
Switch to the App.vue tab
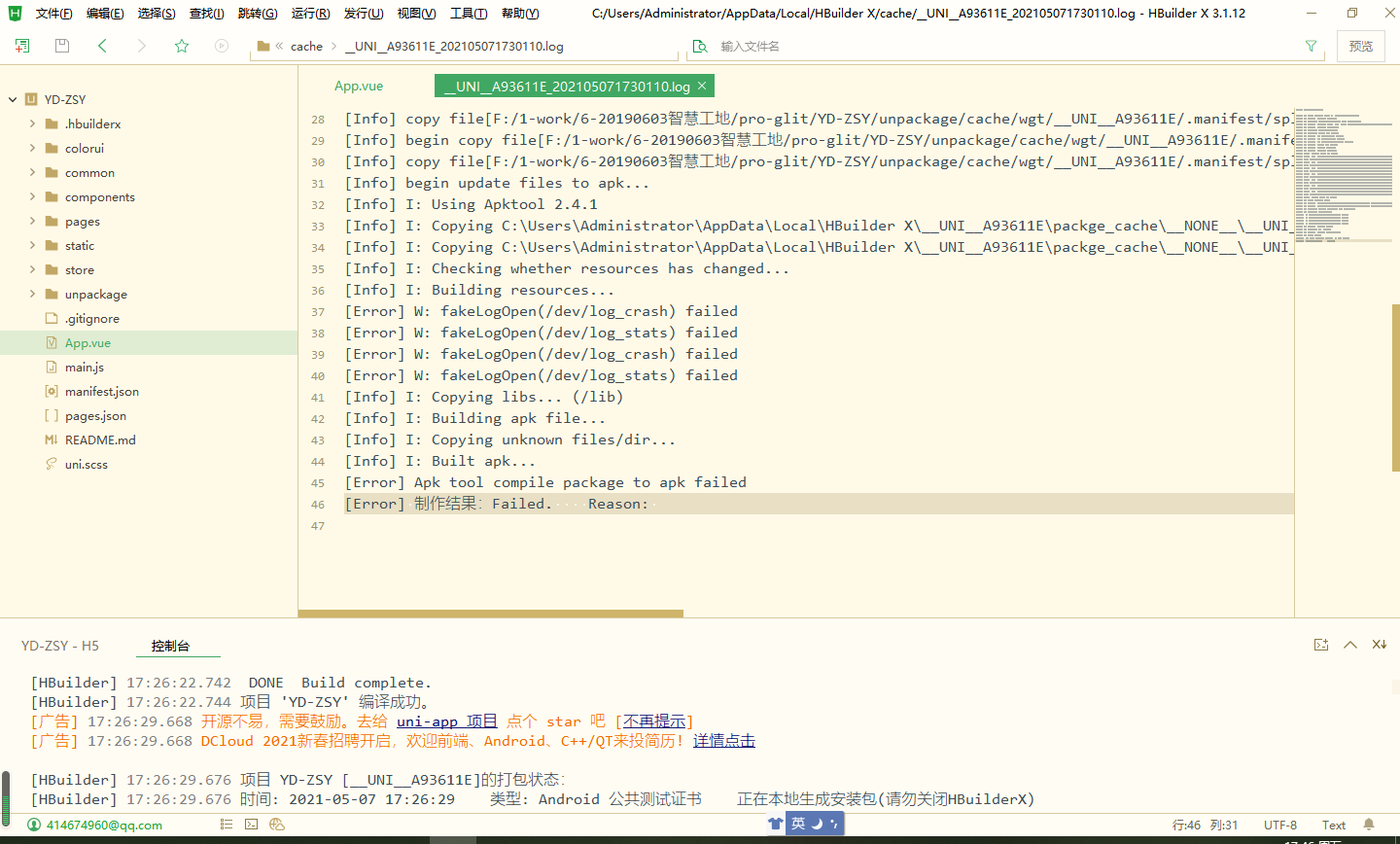point(359,86)
